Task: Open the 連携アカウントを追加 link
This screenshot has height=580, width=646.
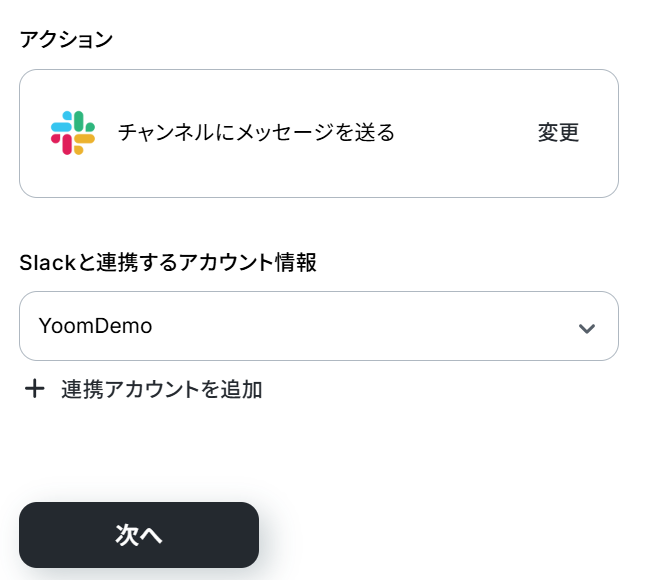Action: click(161, 389)
